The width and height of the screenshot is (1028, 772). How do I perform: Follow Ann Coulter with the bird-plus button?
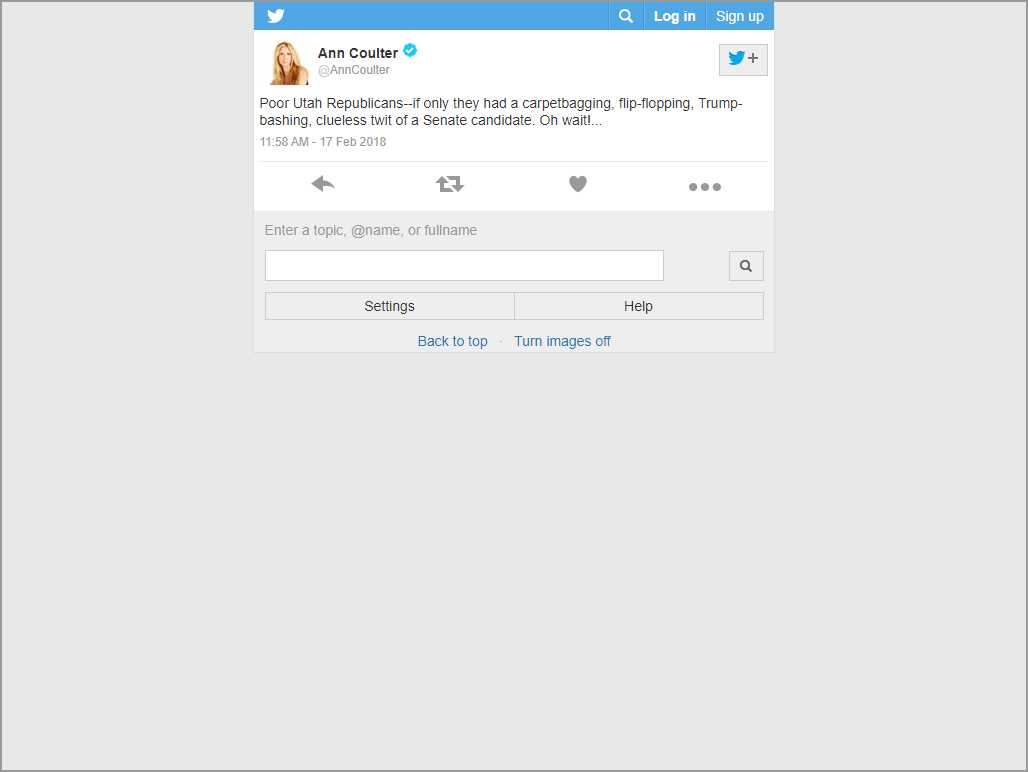(x=742, y=59)
